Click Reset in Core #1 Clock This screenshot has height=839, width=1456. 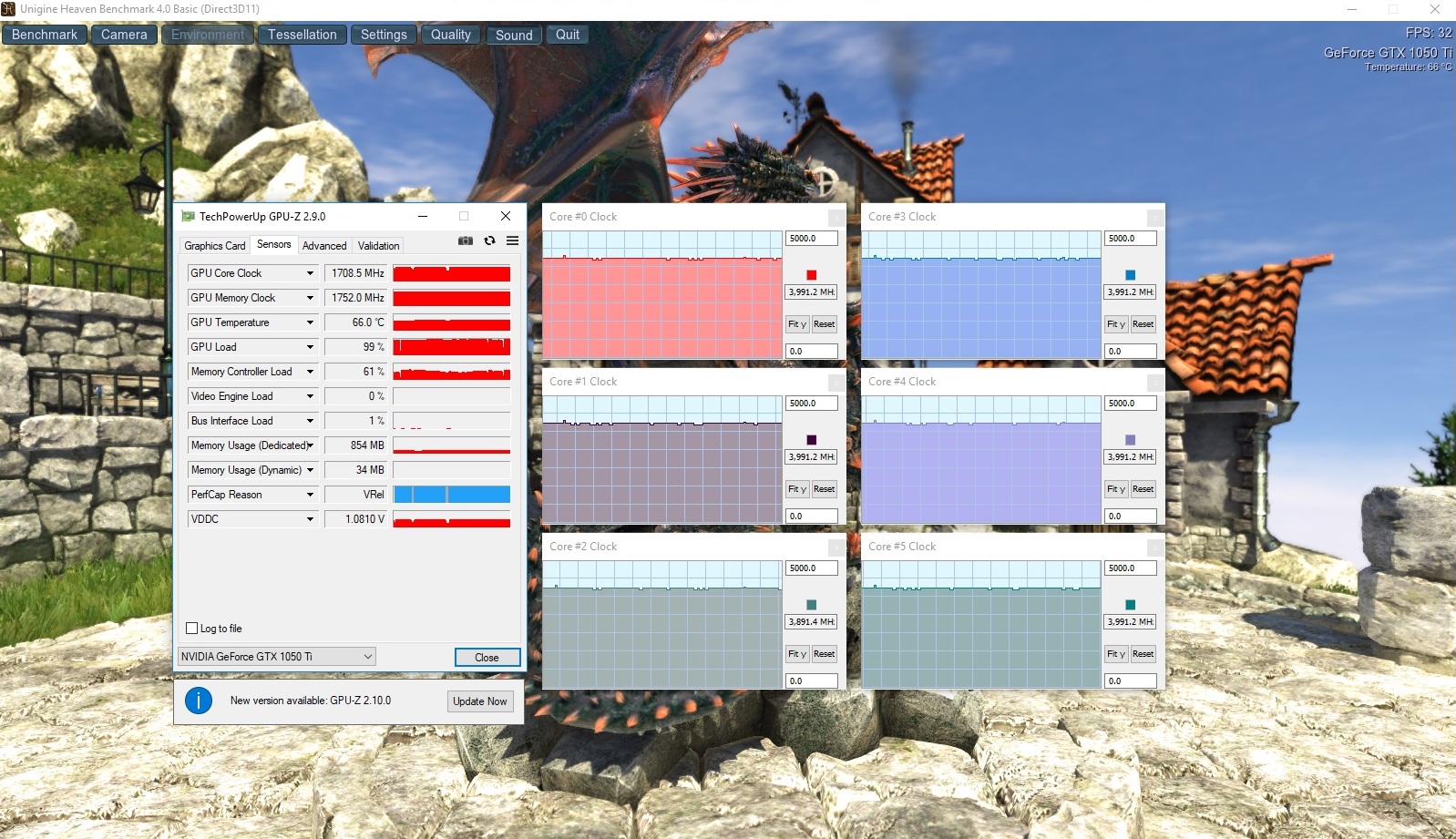tap(824, 489)
